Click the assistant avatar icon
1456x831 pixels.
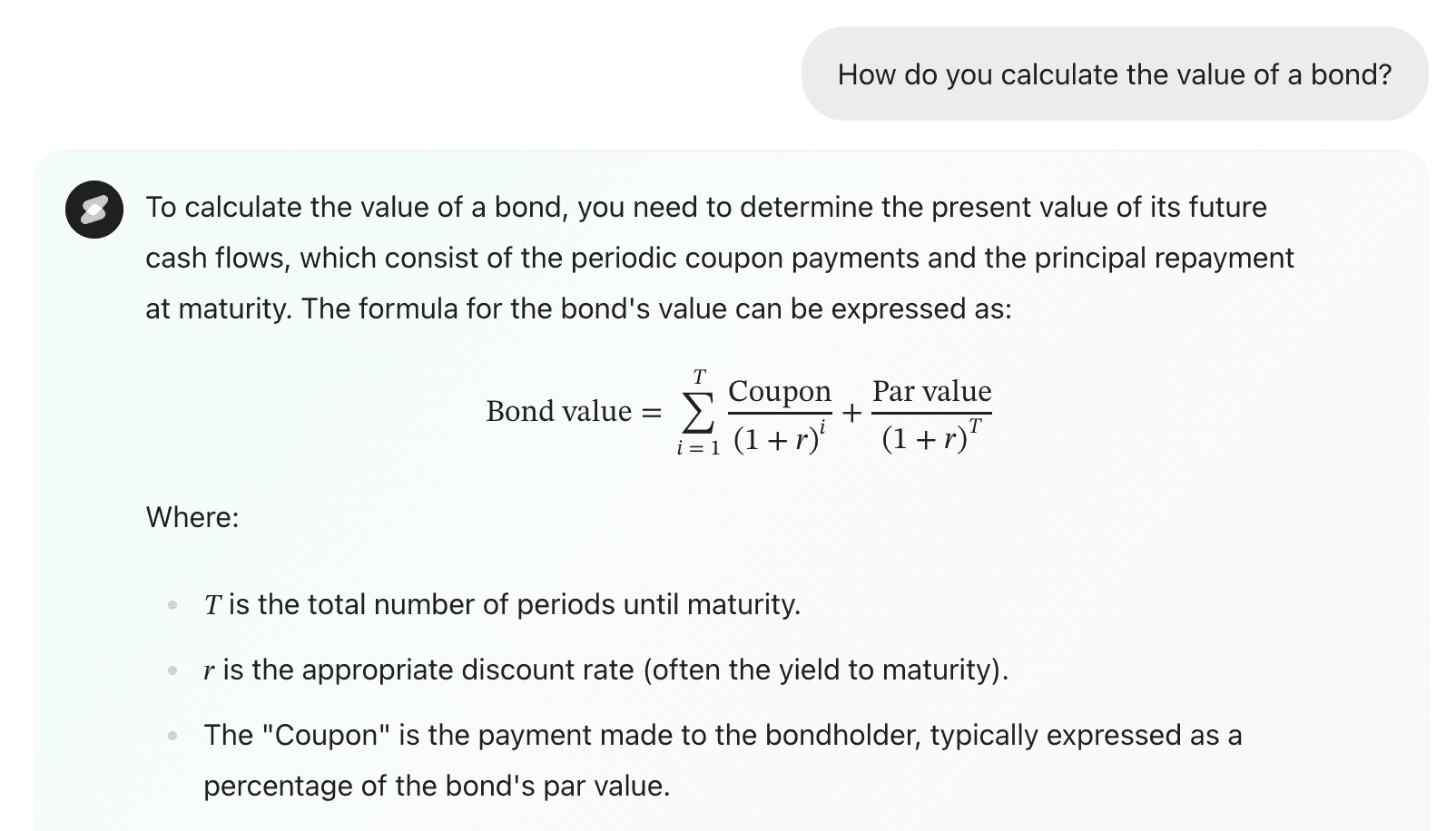point(93,210)
